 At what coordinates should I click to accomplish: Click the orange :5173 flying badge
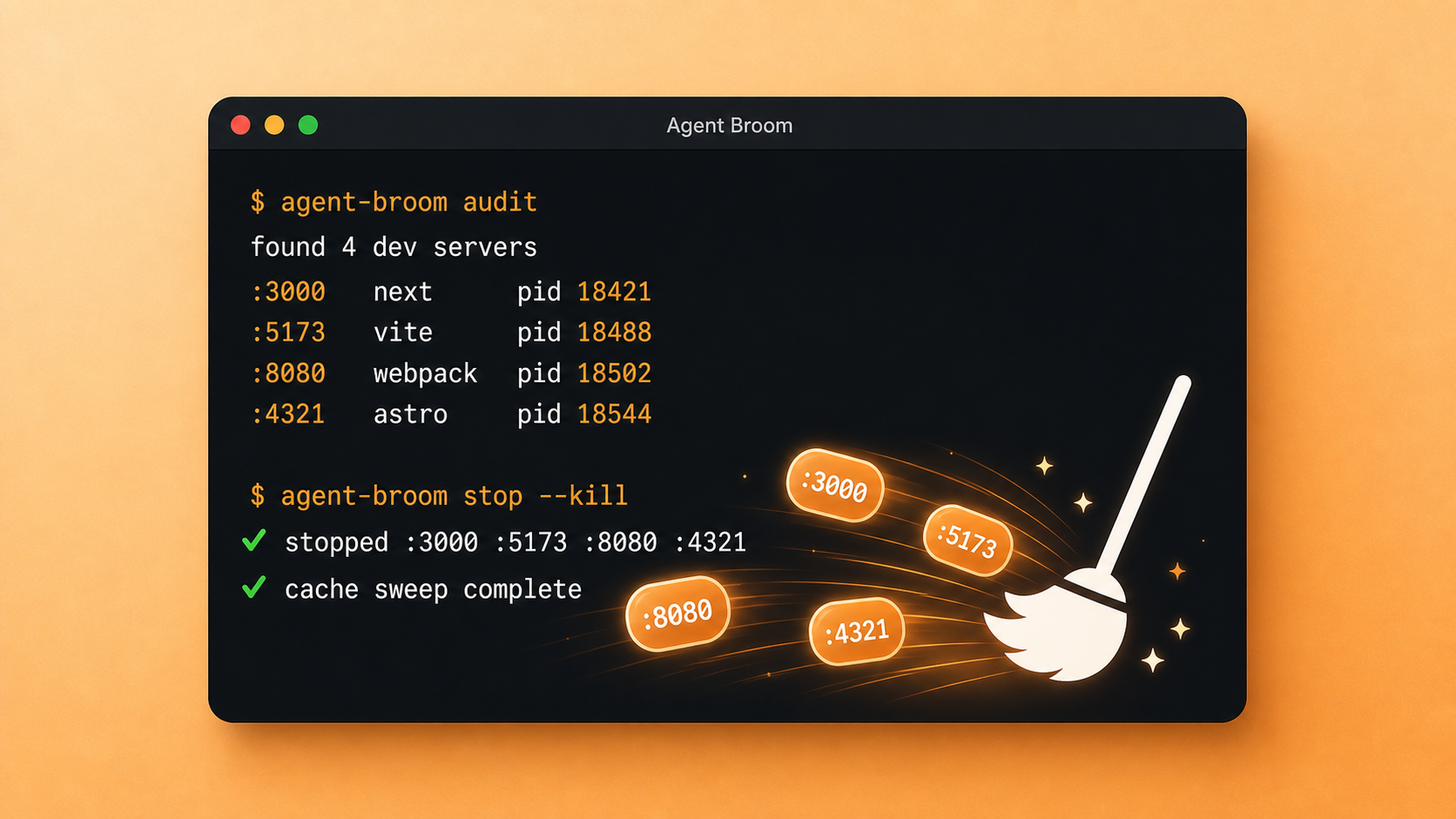tap(967, 540)
